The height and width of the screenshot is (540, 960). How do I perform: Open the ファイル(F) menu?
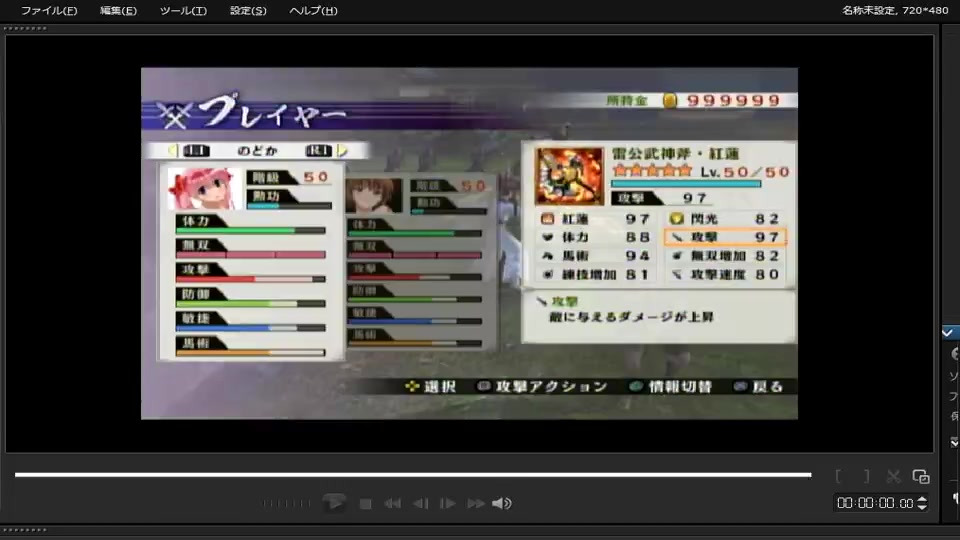tap(49, 10)
